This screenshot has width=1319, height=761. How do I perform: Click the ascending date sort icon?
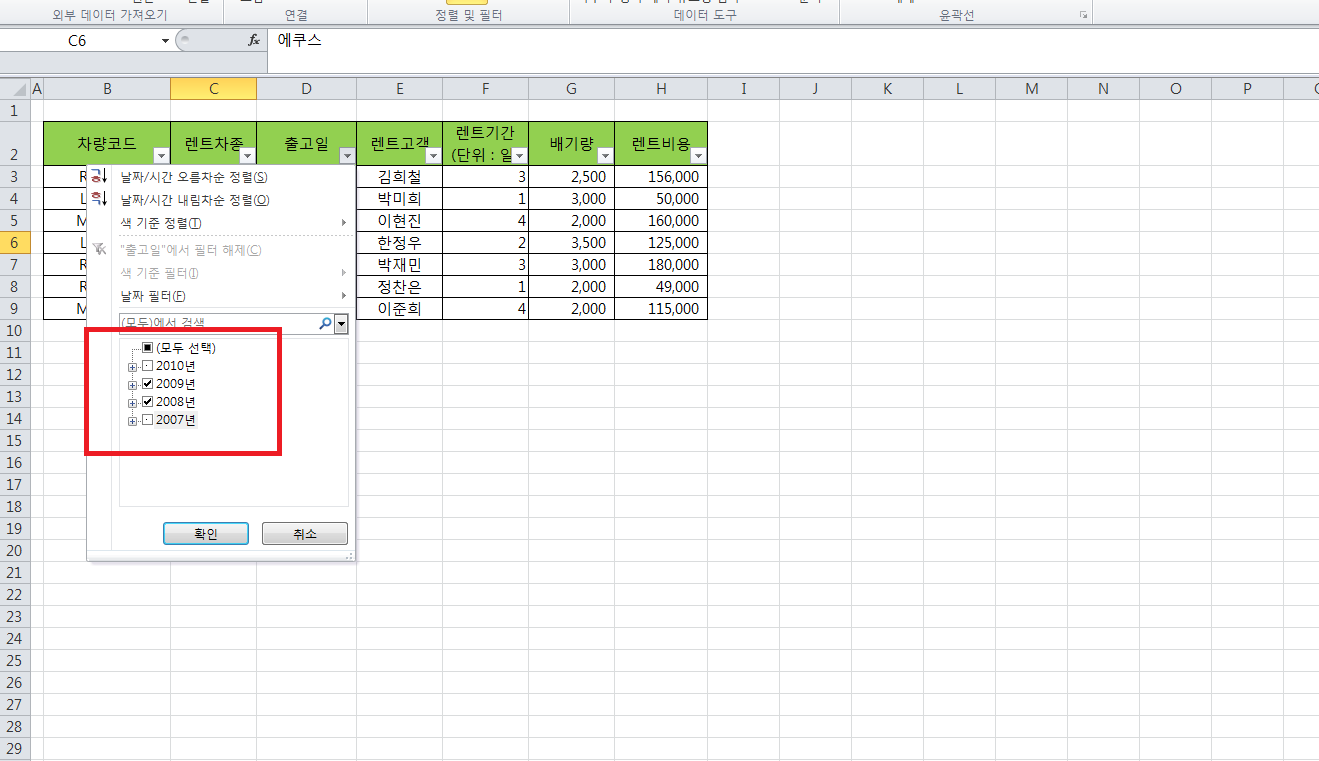pyautogui.click(x=98, y=177)
